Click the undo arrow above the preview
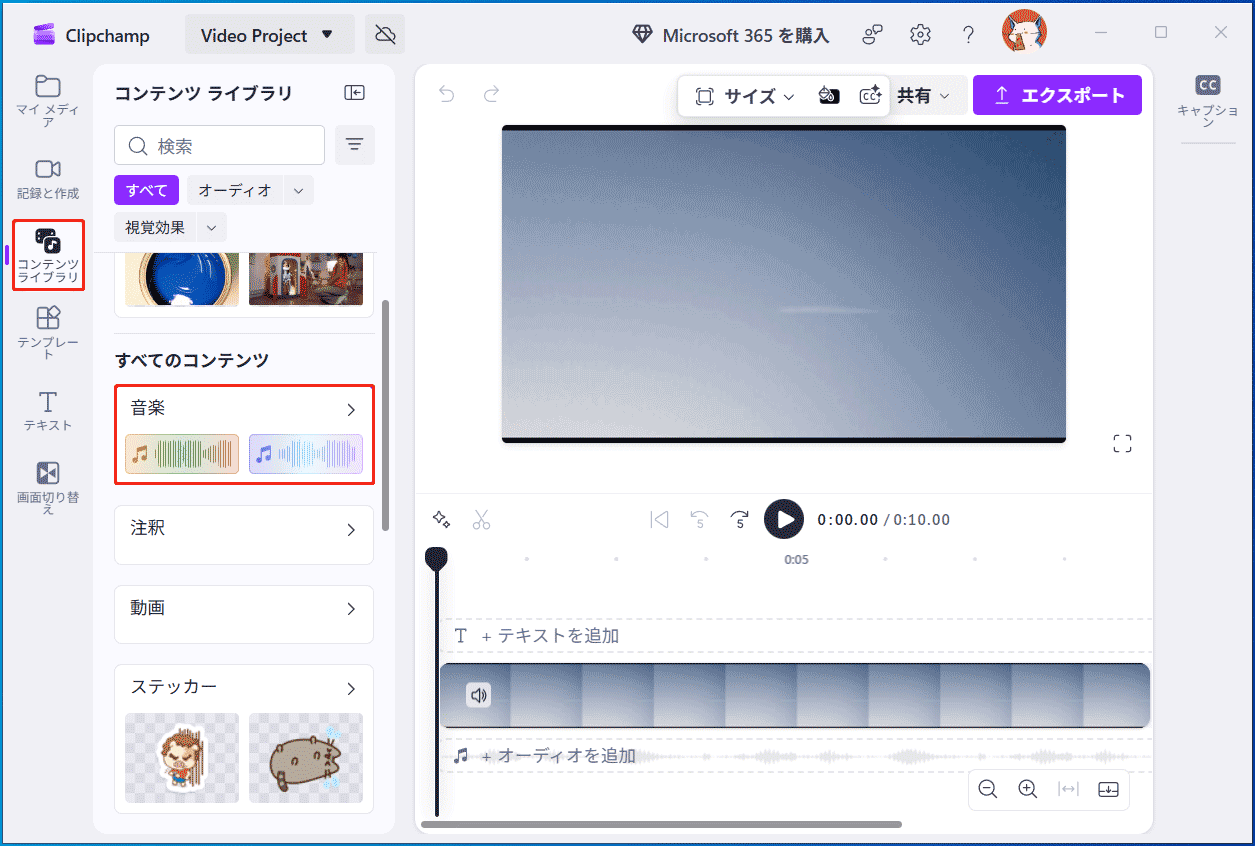The width and height of the screenshot is (1255, 846). click(445, 93)
